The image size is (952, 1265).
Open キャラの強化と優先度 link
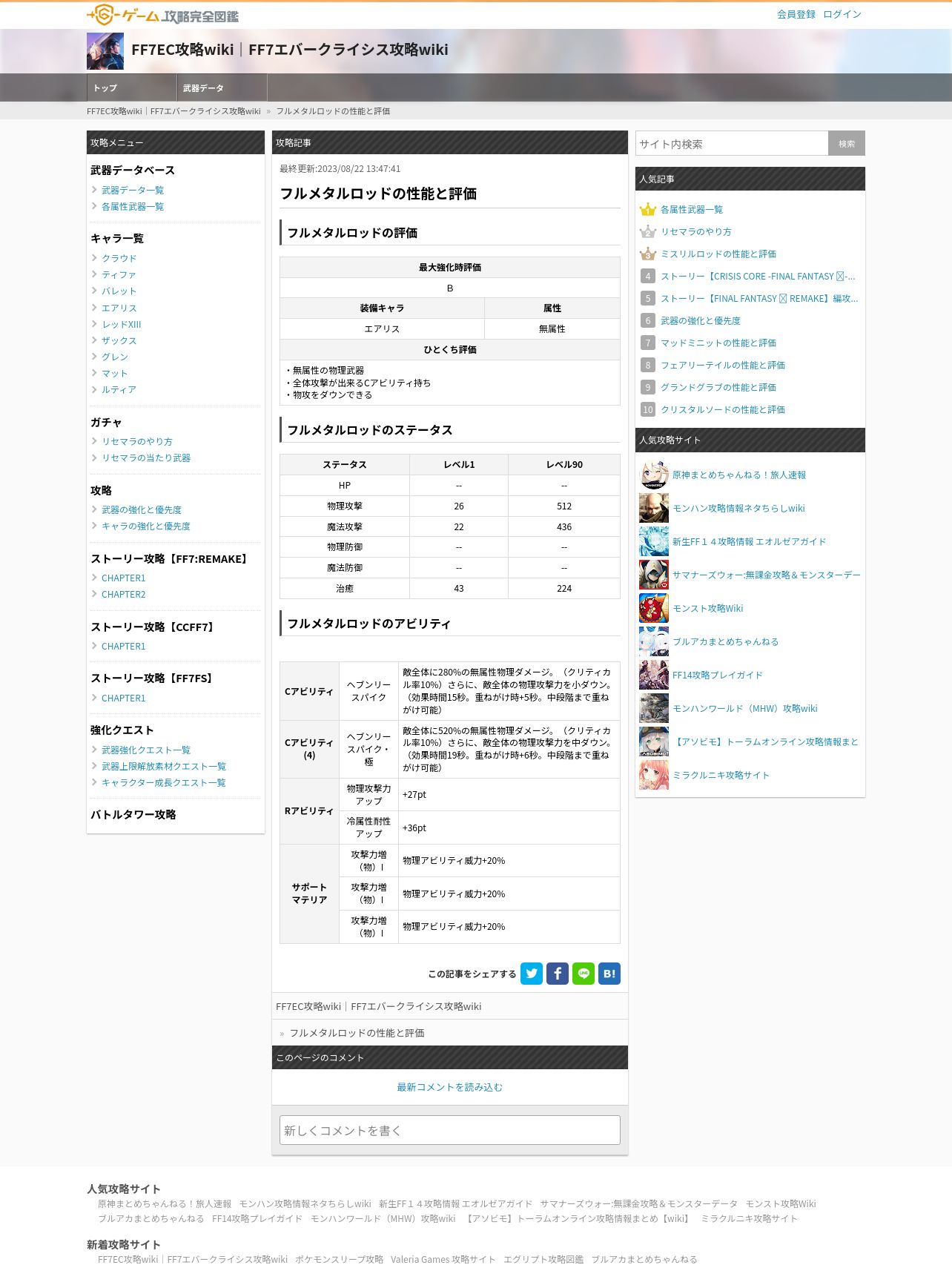(146, 526)
